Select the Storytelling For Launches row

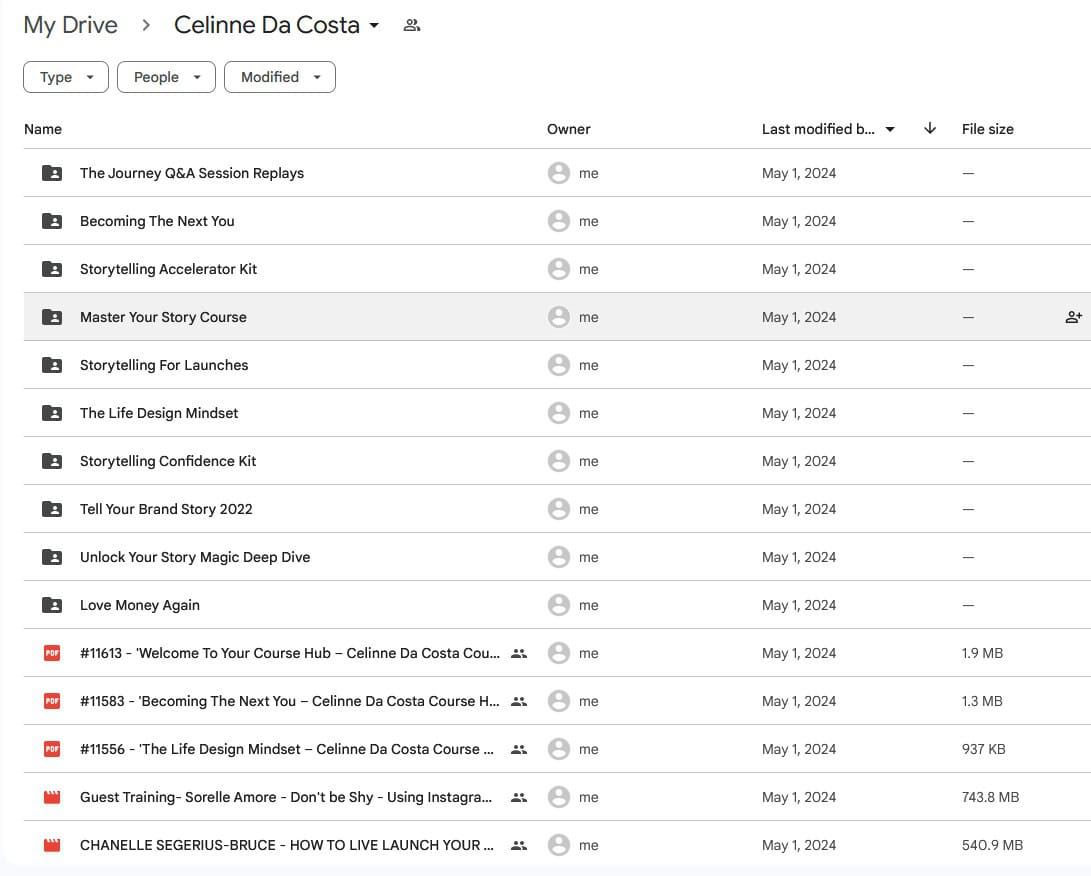tap(164, 365)
